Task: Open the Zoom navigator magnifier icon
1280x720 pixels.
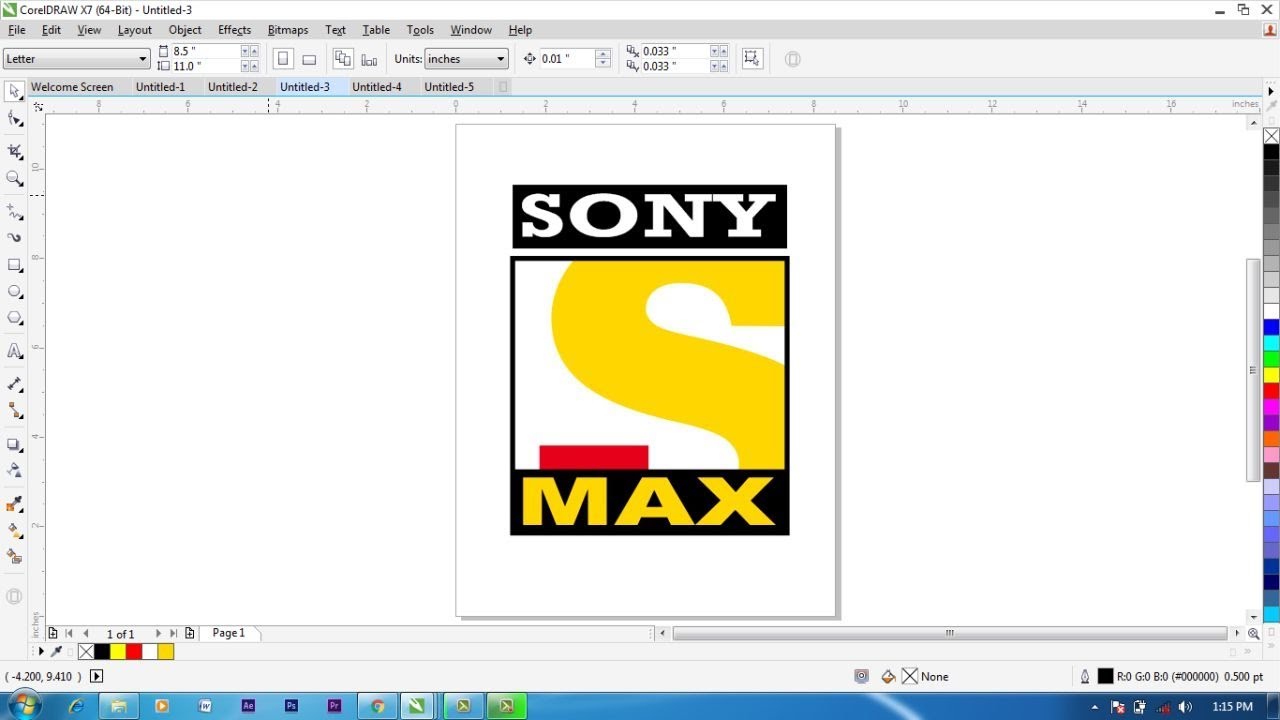Action: (x=1253, y=633)
